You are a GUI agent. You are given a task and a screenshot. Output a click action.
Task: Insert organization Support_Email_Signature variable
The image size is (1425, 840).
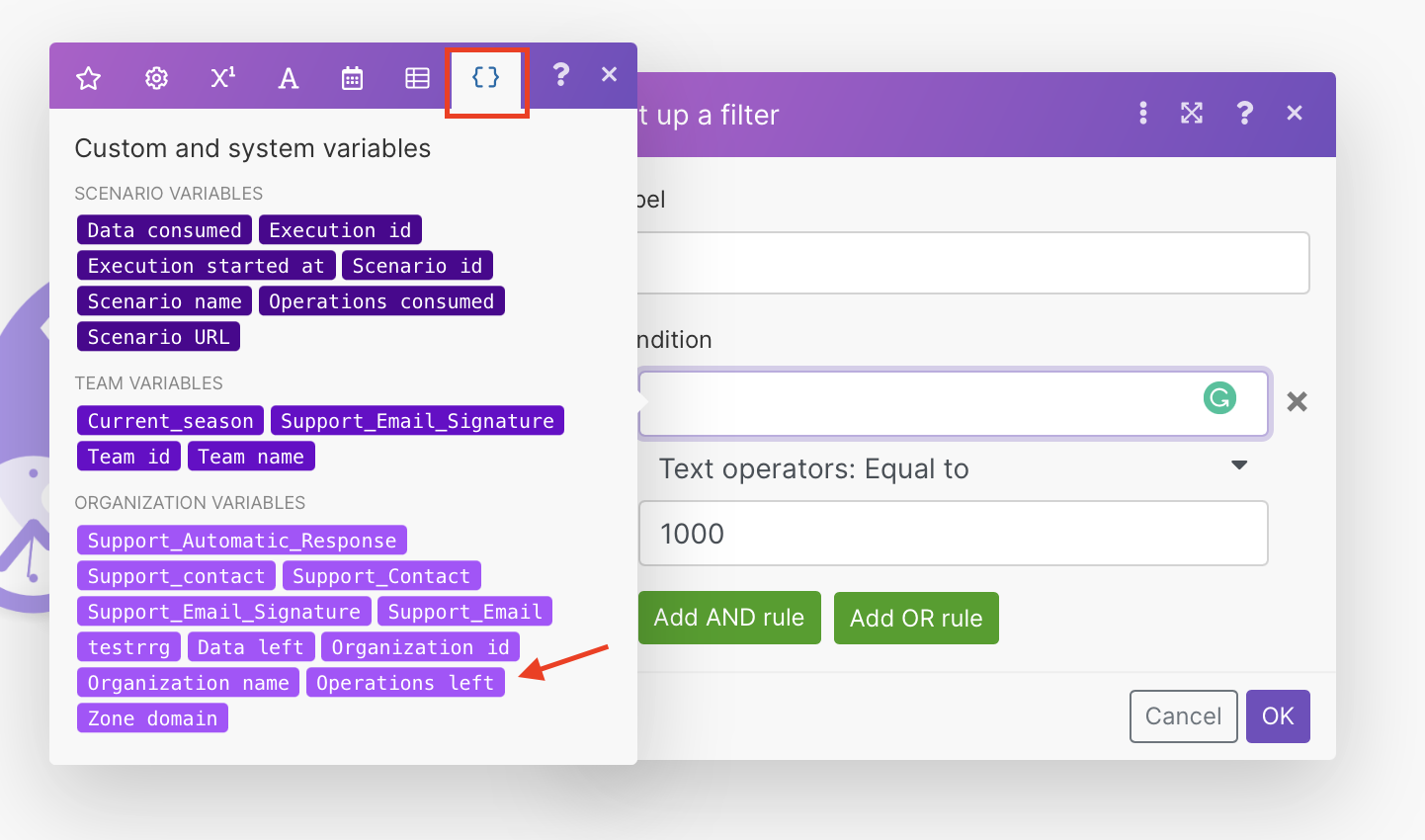click(x=224, y=612)
